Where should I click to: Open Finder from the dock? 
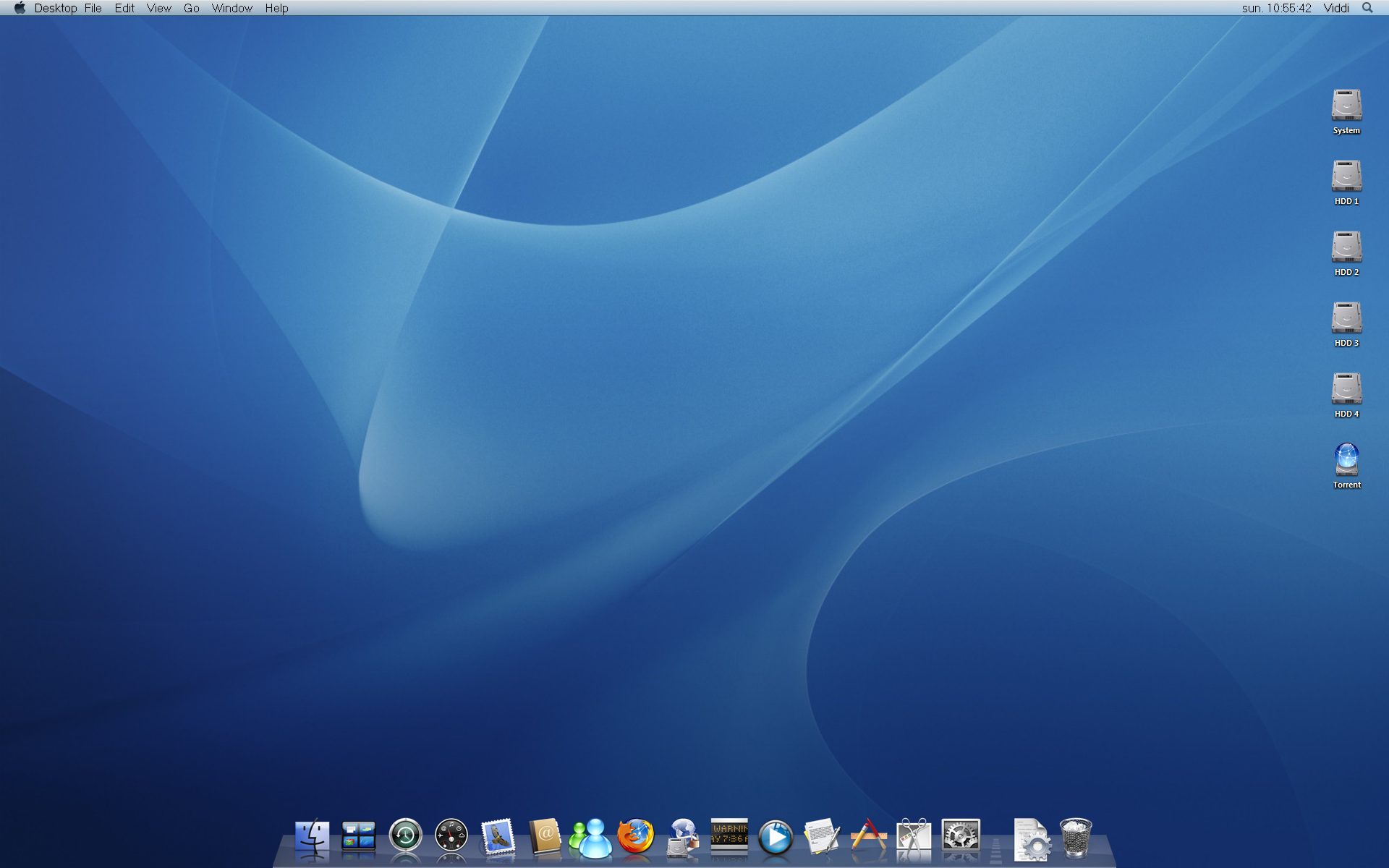click(x=312, y=837)
